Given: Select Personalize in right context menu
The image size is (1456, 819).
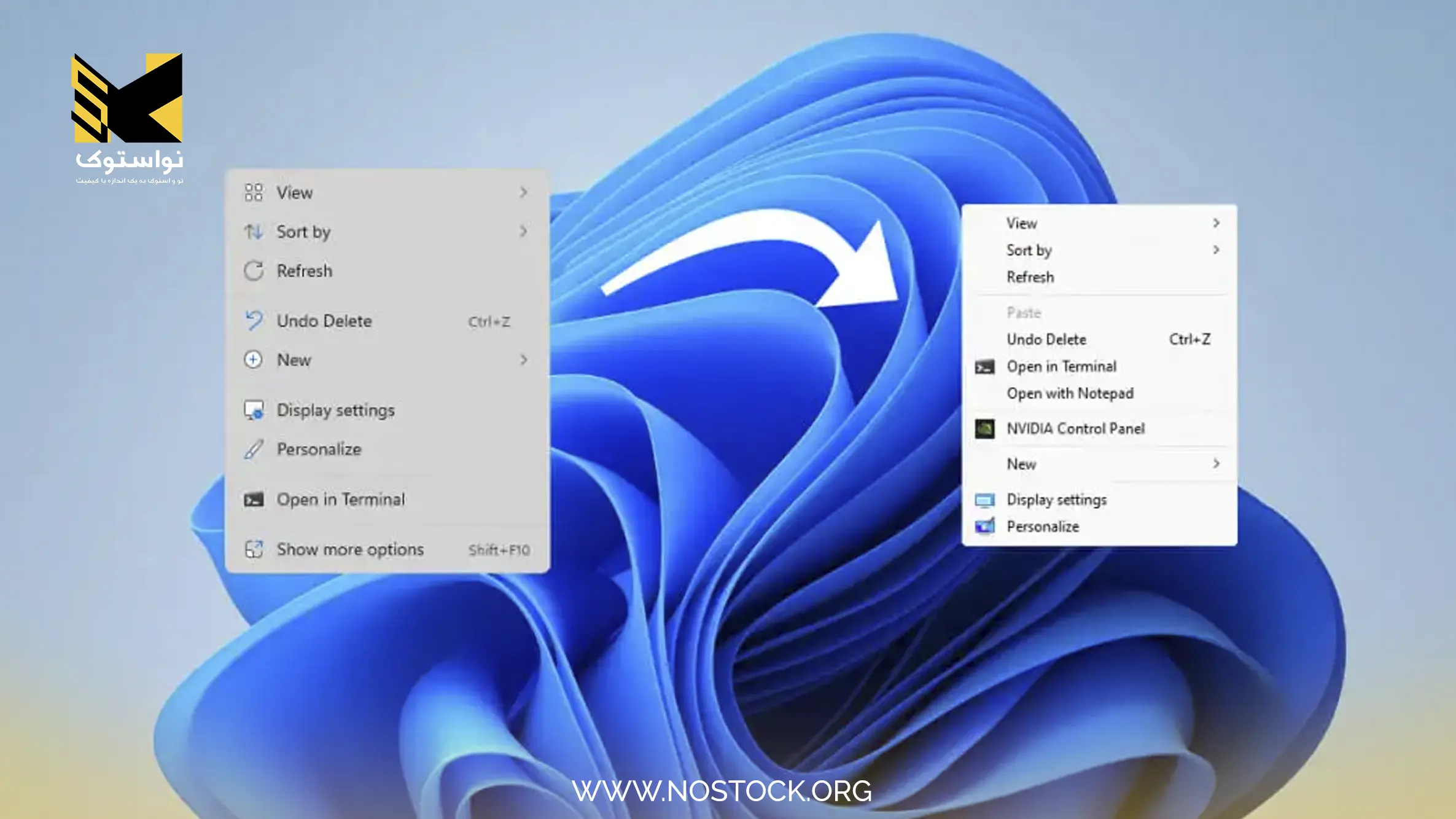Looking at the screenshot, I should 1044,526.
